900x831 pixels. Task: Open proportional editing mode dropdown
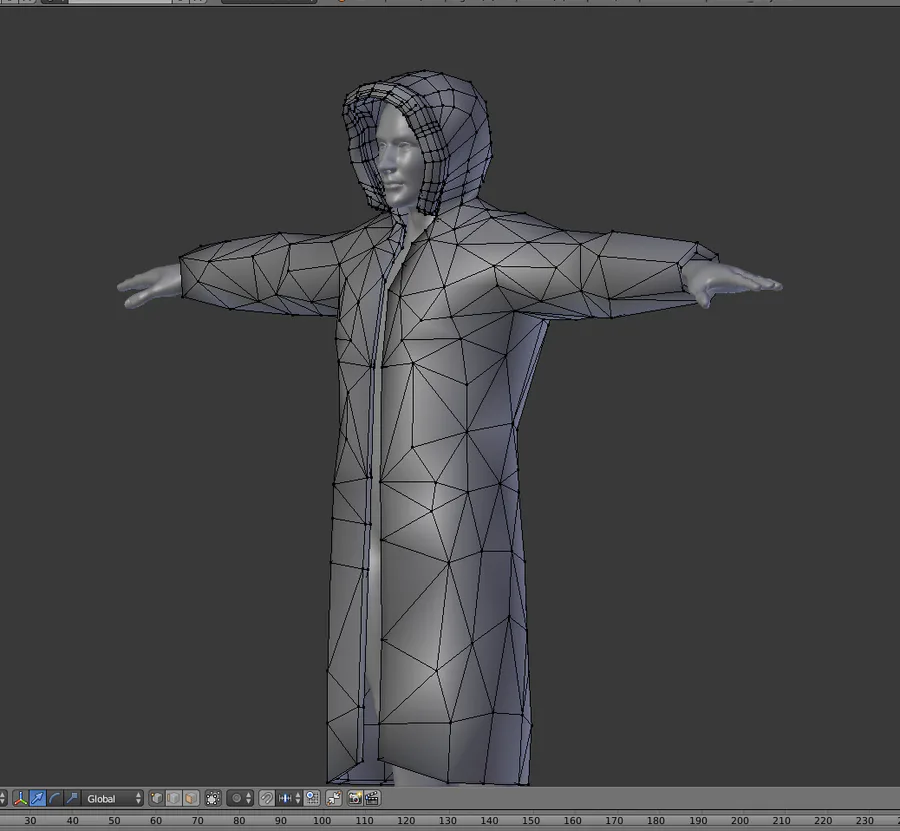(x=240, y=798)
